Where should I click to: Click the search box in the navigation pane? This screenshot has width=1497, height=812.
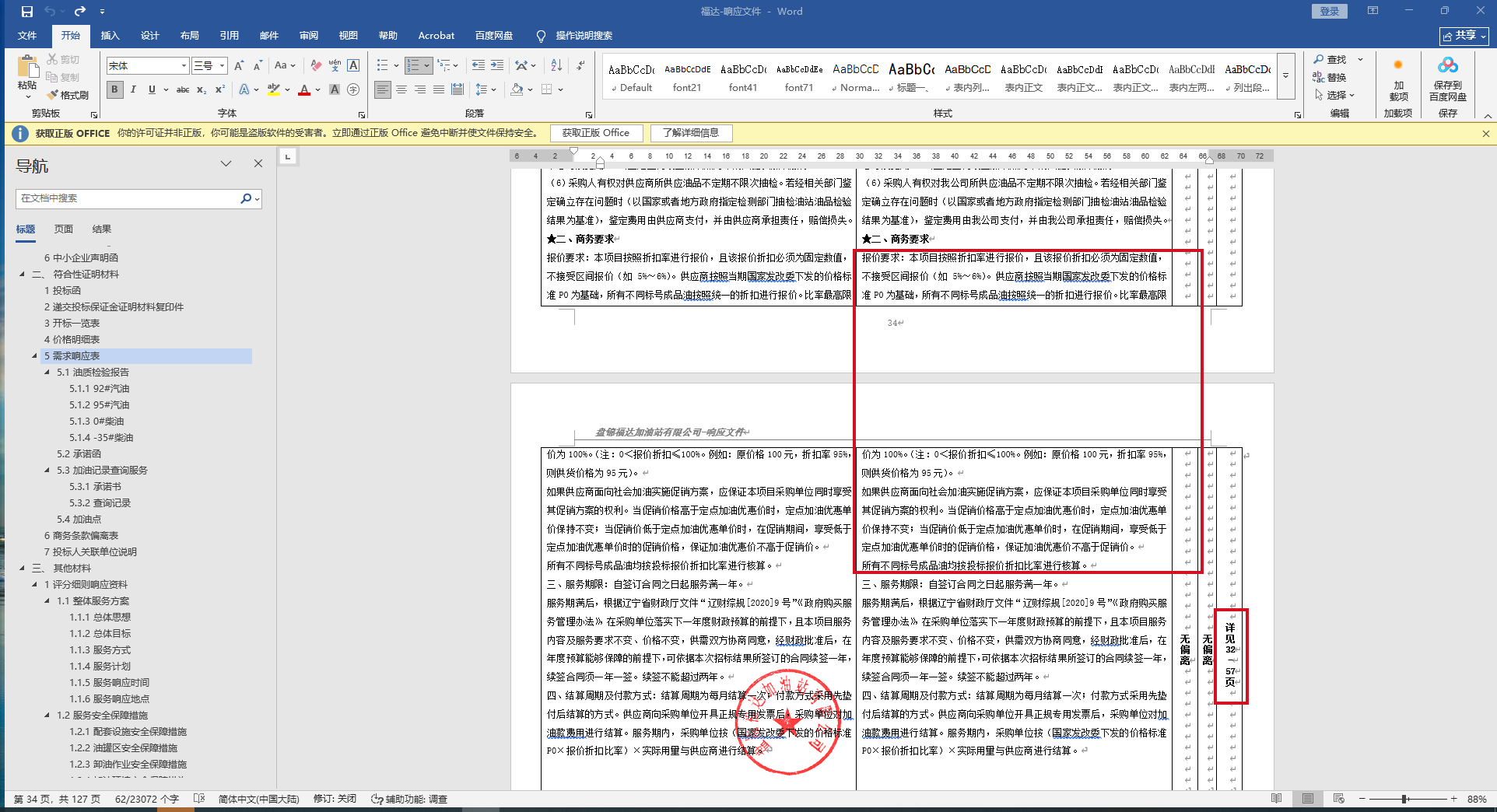128,199
